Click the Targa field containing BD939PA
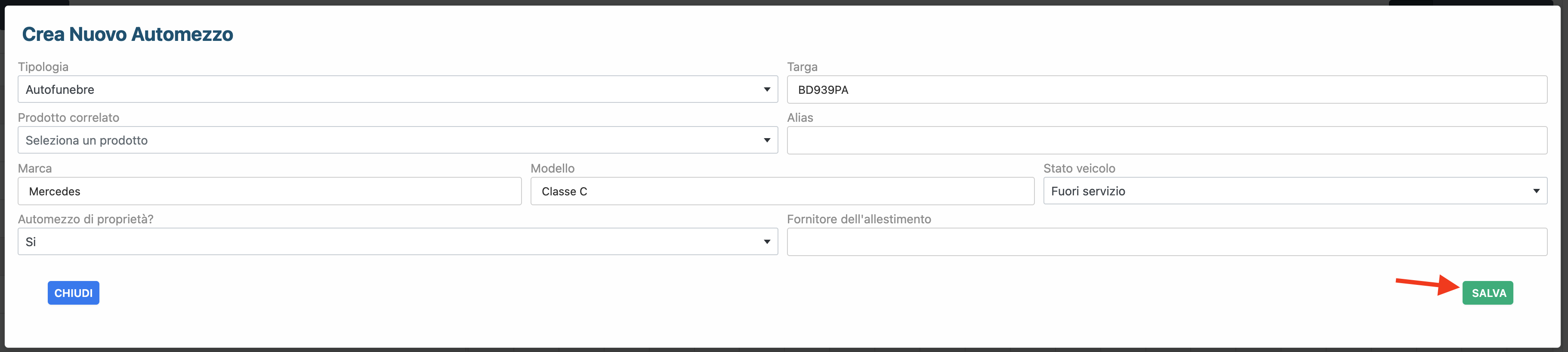The image size is (1568, 352). (1166, 90)
